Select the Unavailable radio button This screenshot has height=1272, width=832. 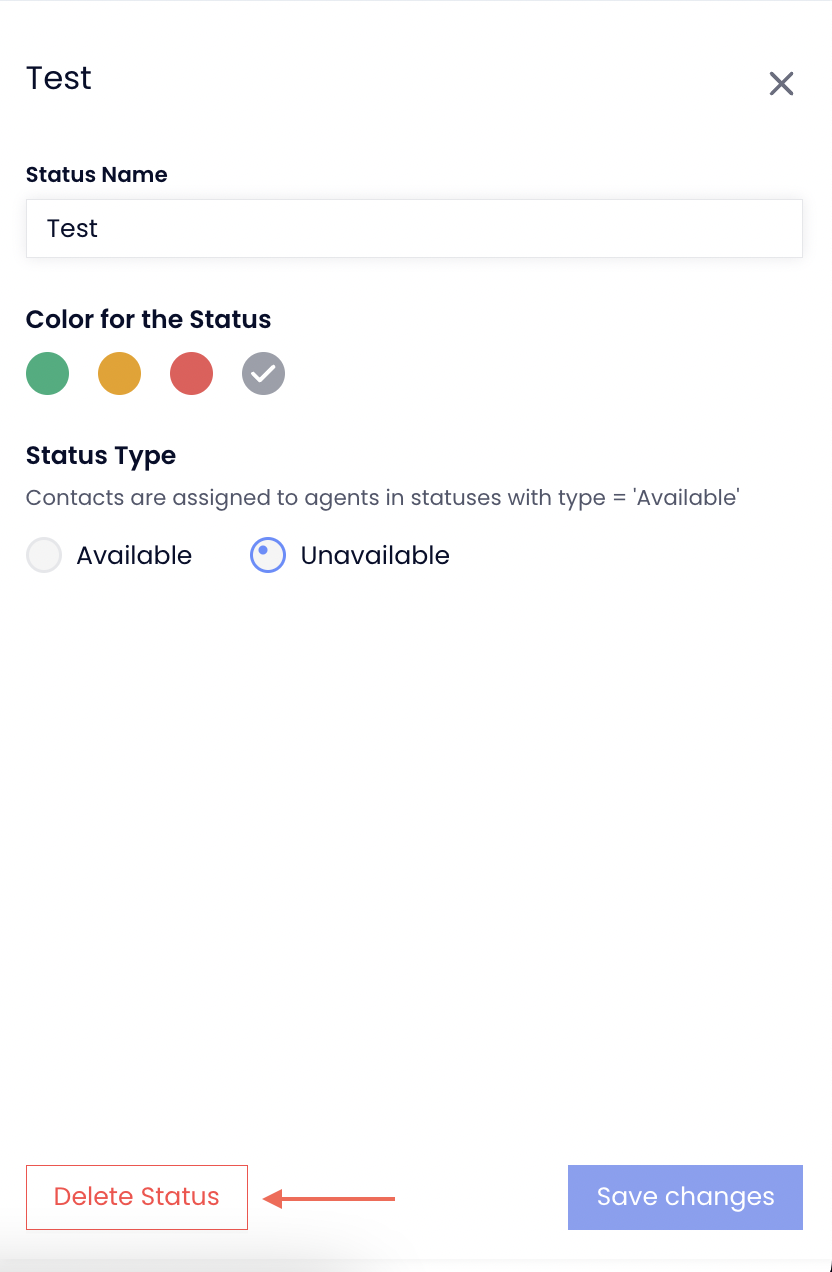click(x=268, y=555)
